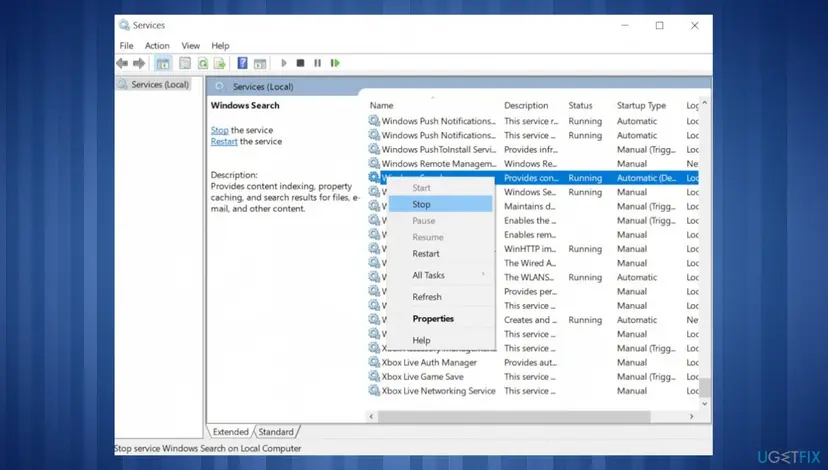The height and width of the screenshot is (470, 828).
Task: Click the vertical scrollbar down arrow
Action: [704, 404]
